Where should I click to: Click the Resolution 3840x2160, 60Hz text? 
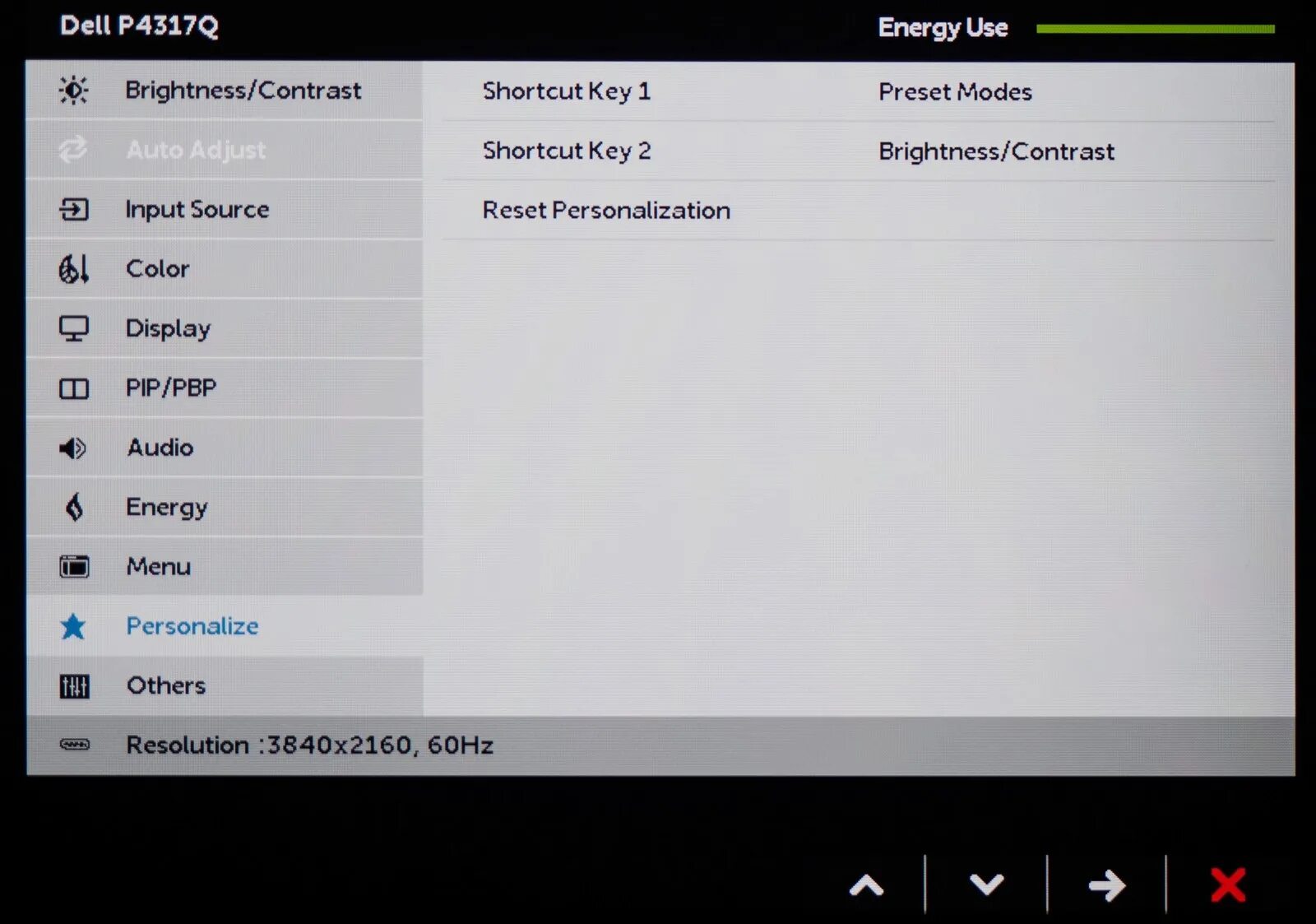point(309,745)
